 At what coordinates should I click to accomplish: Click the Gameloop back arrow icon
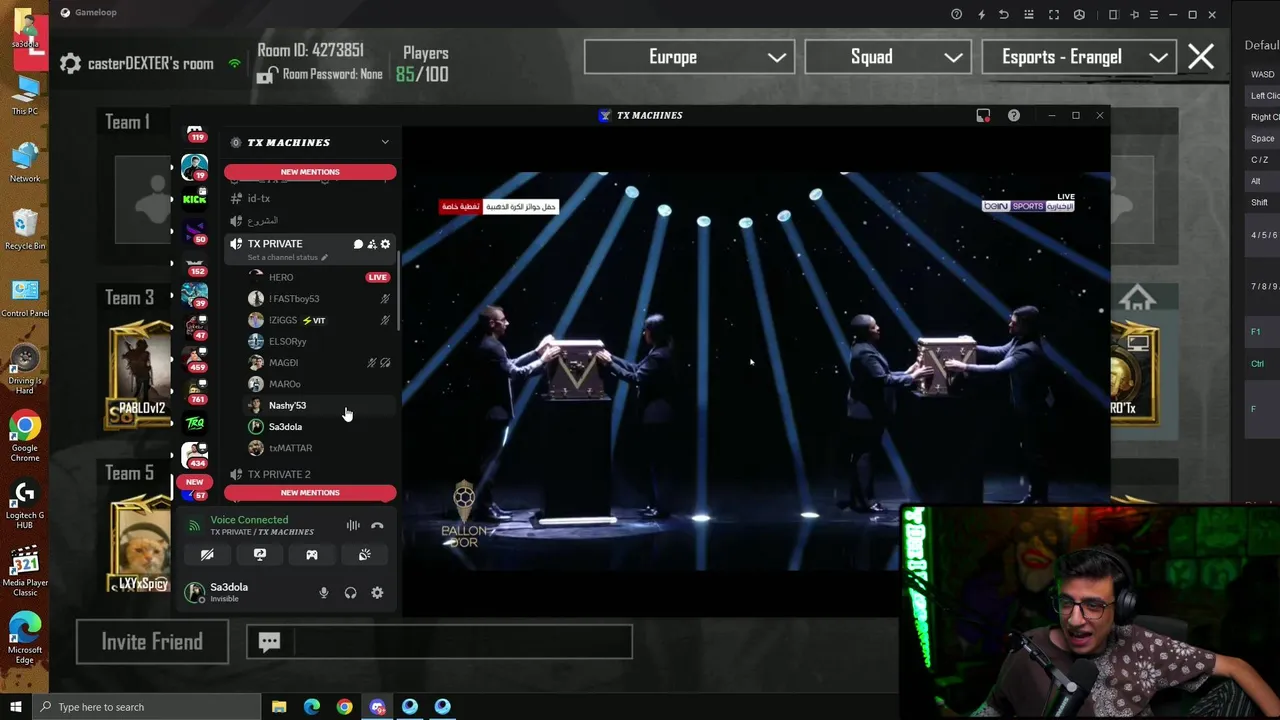click(x=1004, y=14)
